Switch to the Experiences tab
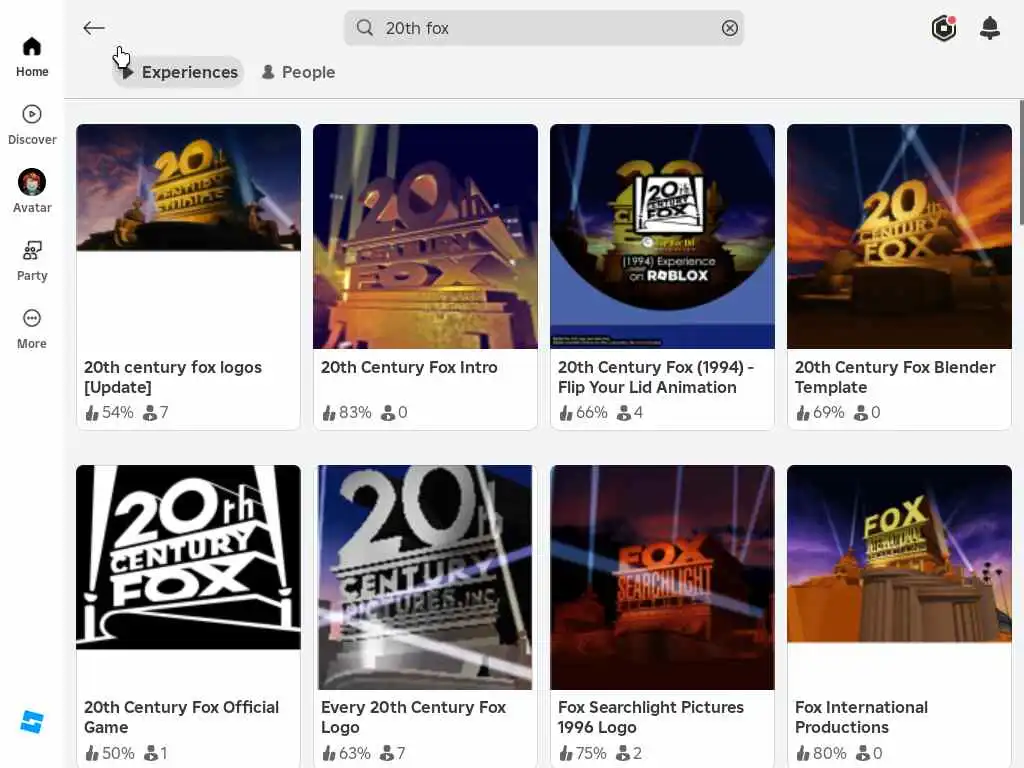The width and height of the screenshot is (1024, 768). (x=178, y=72)
